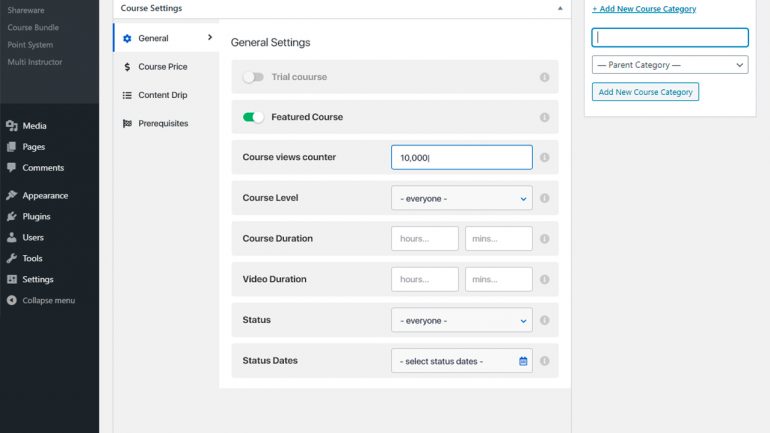Open Tools in the sidebar menu
The image size is (770, 433).
coord(32,258)
